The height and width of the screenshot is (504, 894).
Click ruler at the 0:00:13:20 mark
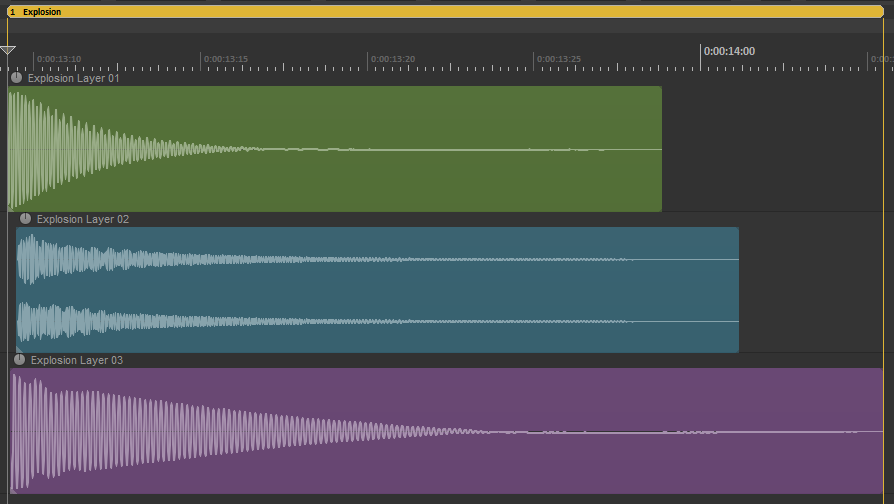coord(367,62)
